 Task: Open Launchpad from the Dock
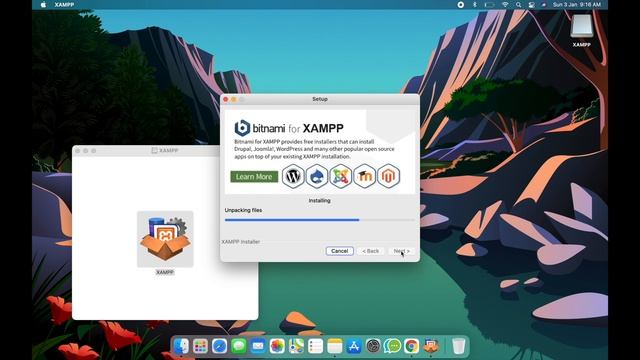pyautogui.click(x=200, y=346)
